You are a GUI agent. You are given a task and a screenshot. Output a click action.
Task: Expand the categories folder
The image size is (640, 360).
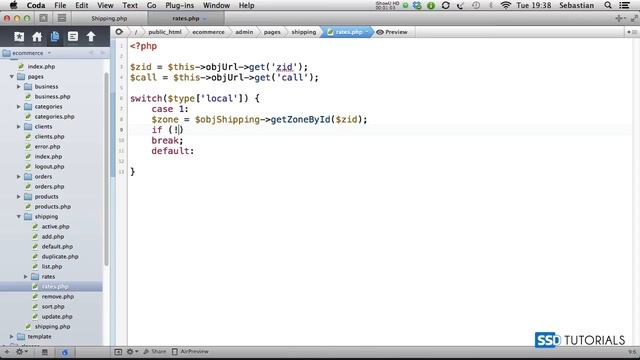point(19,107)
